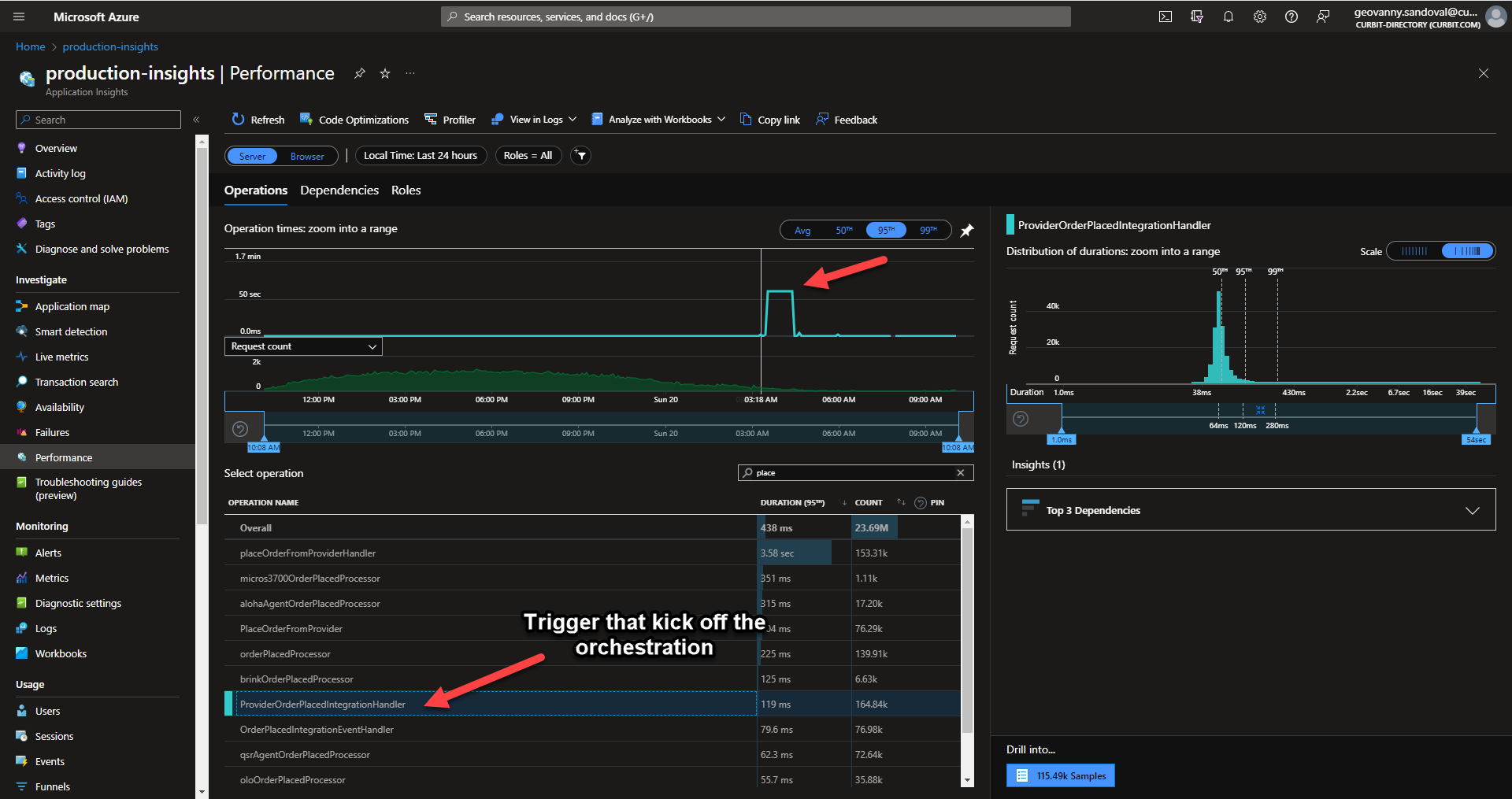1512x799 pixels.
Task: Collapse the Top 3 Dependencies section
Action: point(1473,510)
